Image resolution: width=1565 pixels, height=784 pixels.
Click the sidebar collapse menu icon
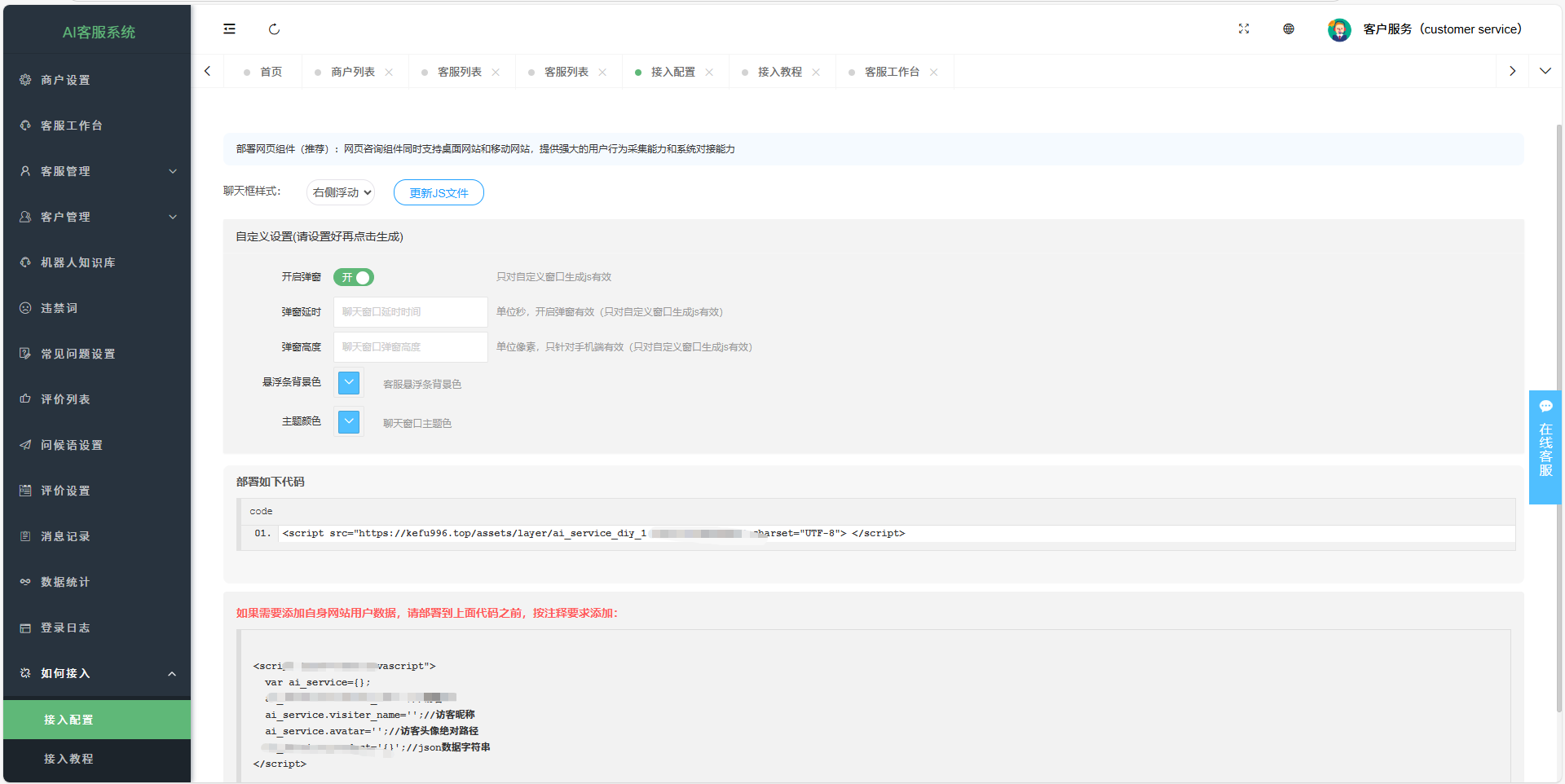pyautogui.click(x=229, y=29)
